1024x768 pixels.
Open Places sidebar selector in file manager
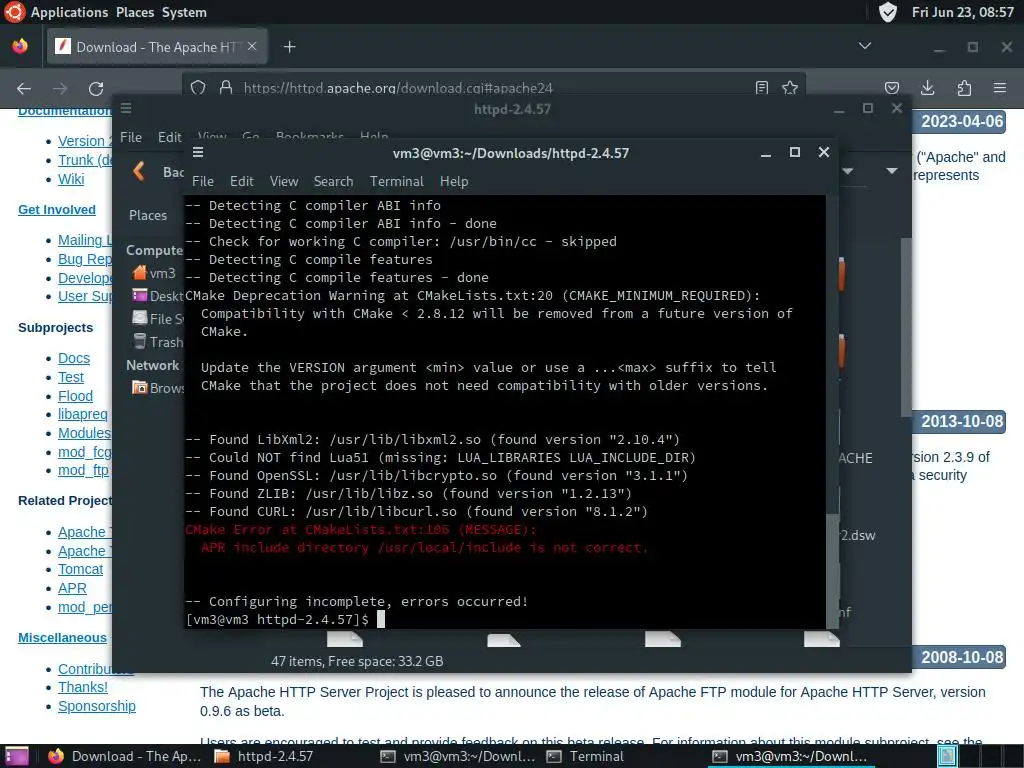[x=148, y=215]
